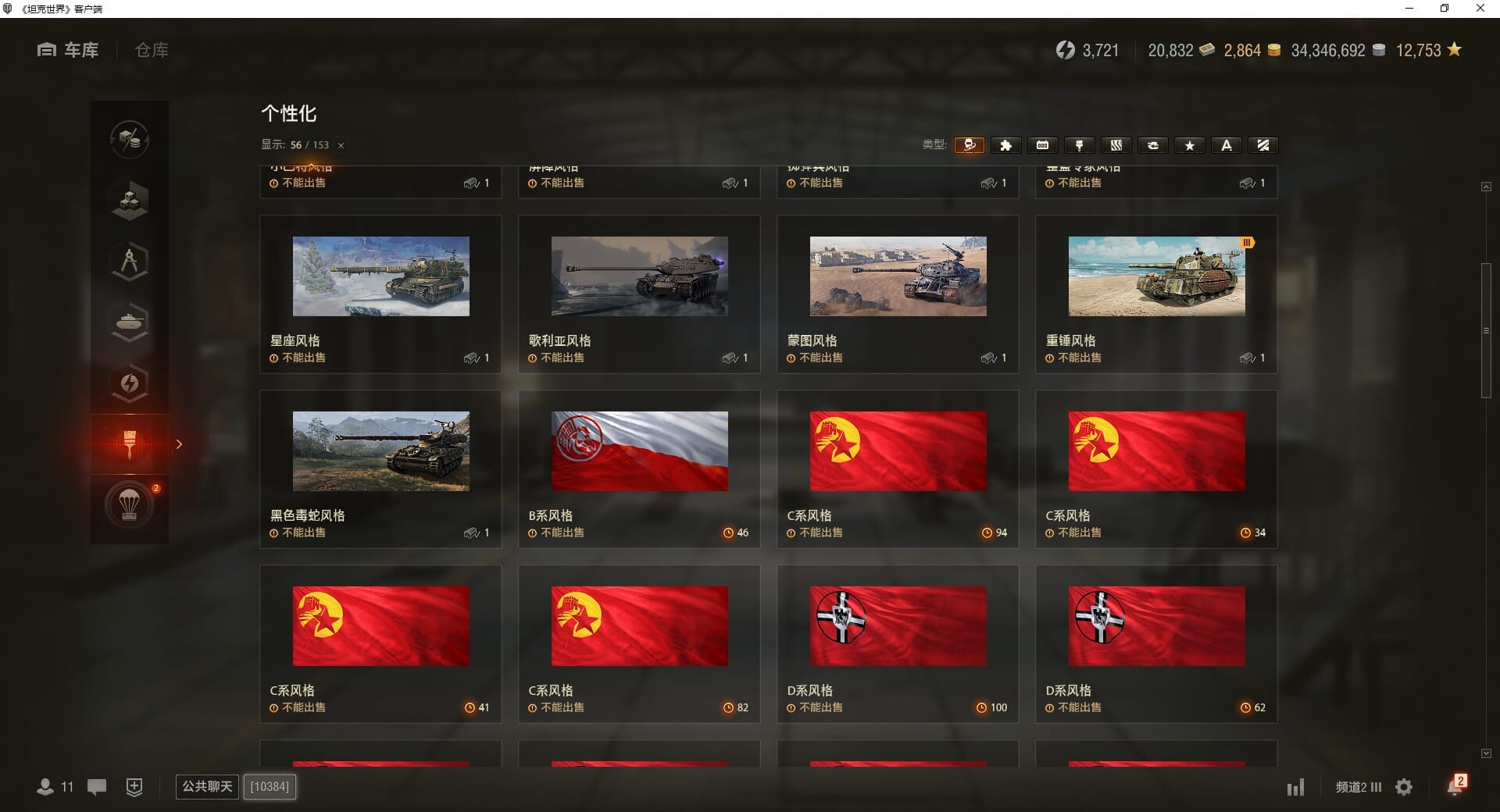Toggle the letter A inscription filter

pos(1227,145)
